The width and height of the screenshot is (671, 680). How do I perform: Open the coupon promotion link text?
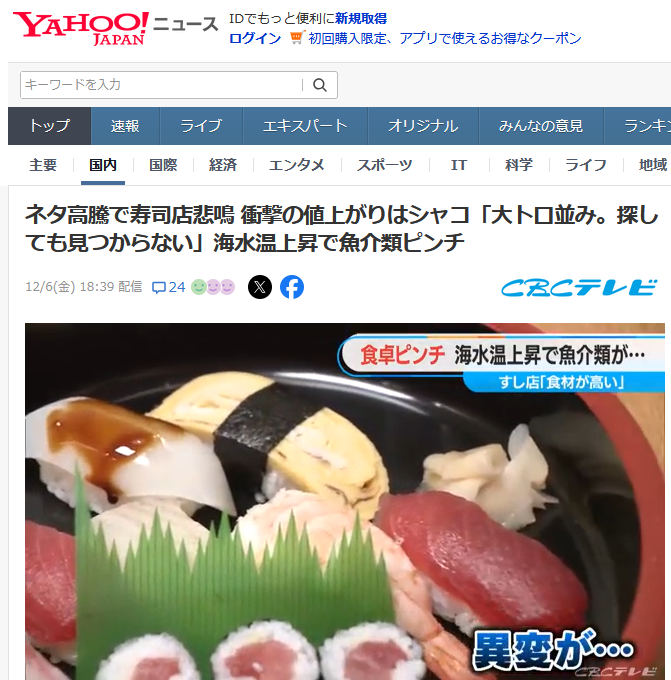click(x=445, y=38)
